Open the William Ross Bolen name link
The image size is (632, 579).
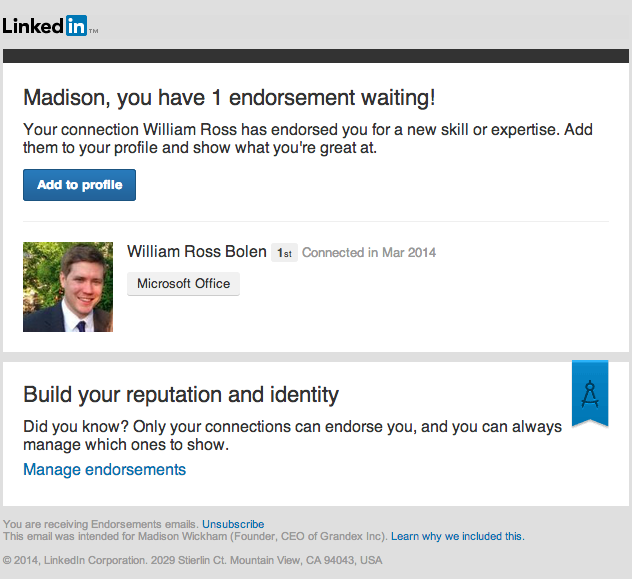(196, 252)
